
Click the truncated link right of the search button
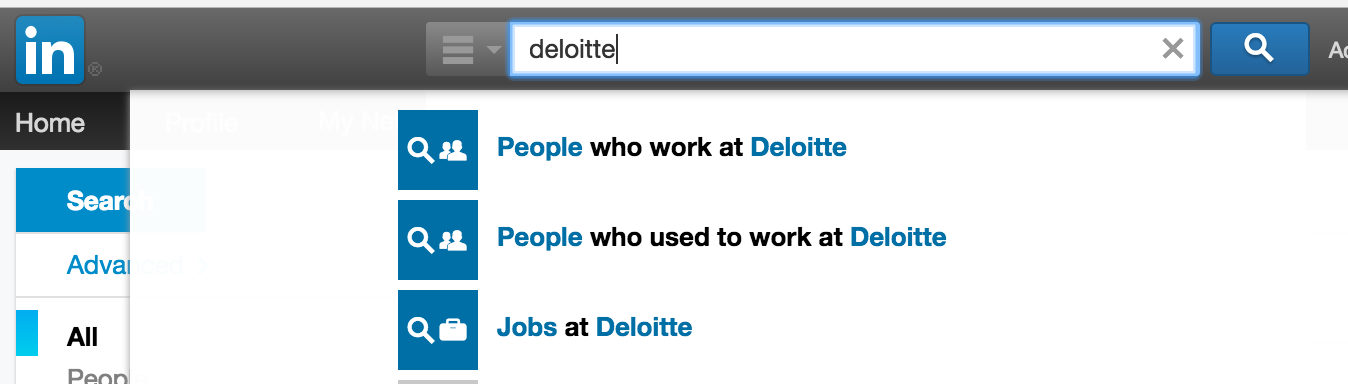point(1337,50)
